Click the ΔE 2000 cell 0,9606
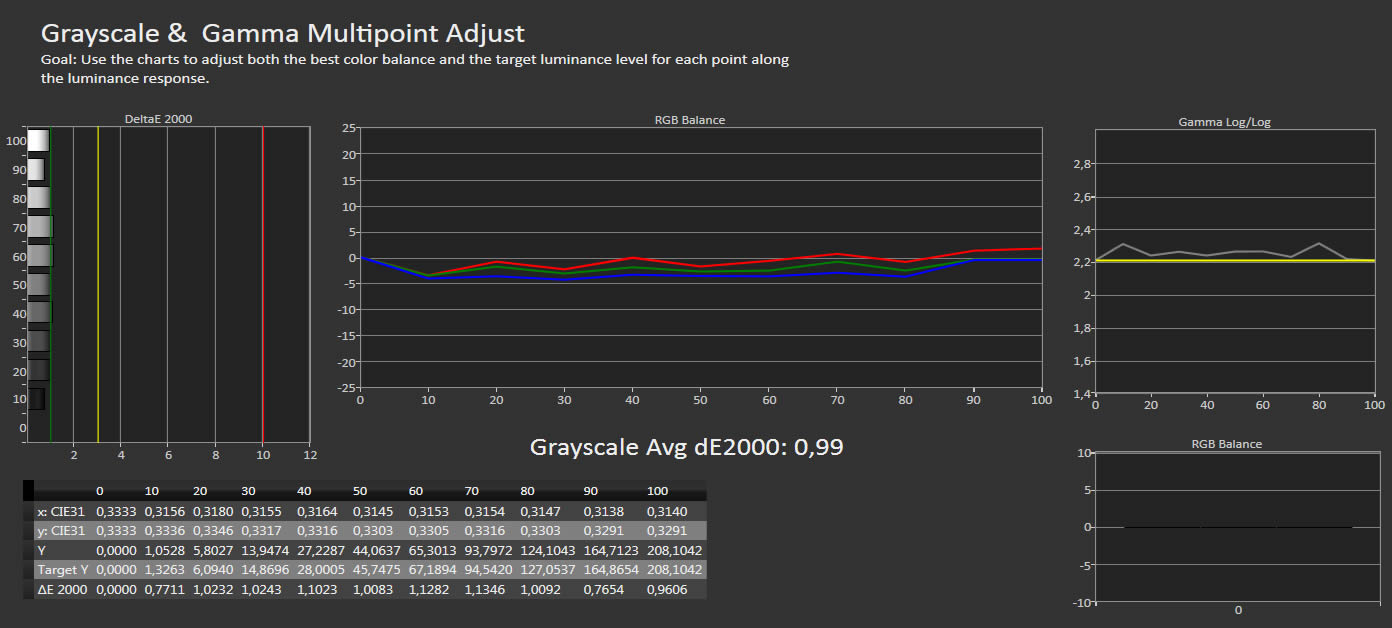 (667, 590)
